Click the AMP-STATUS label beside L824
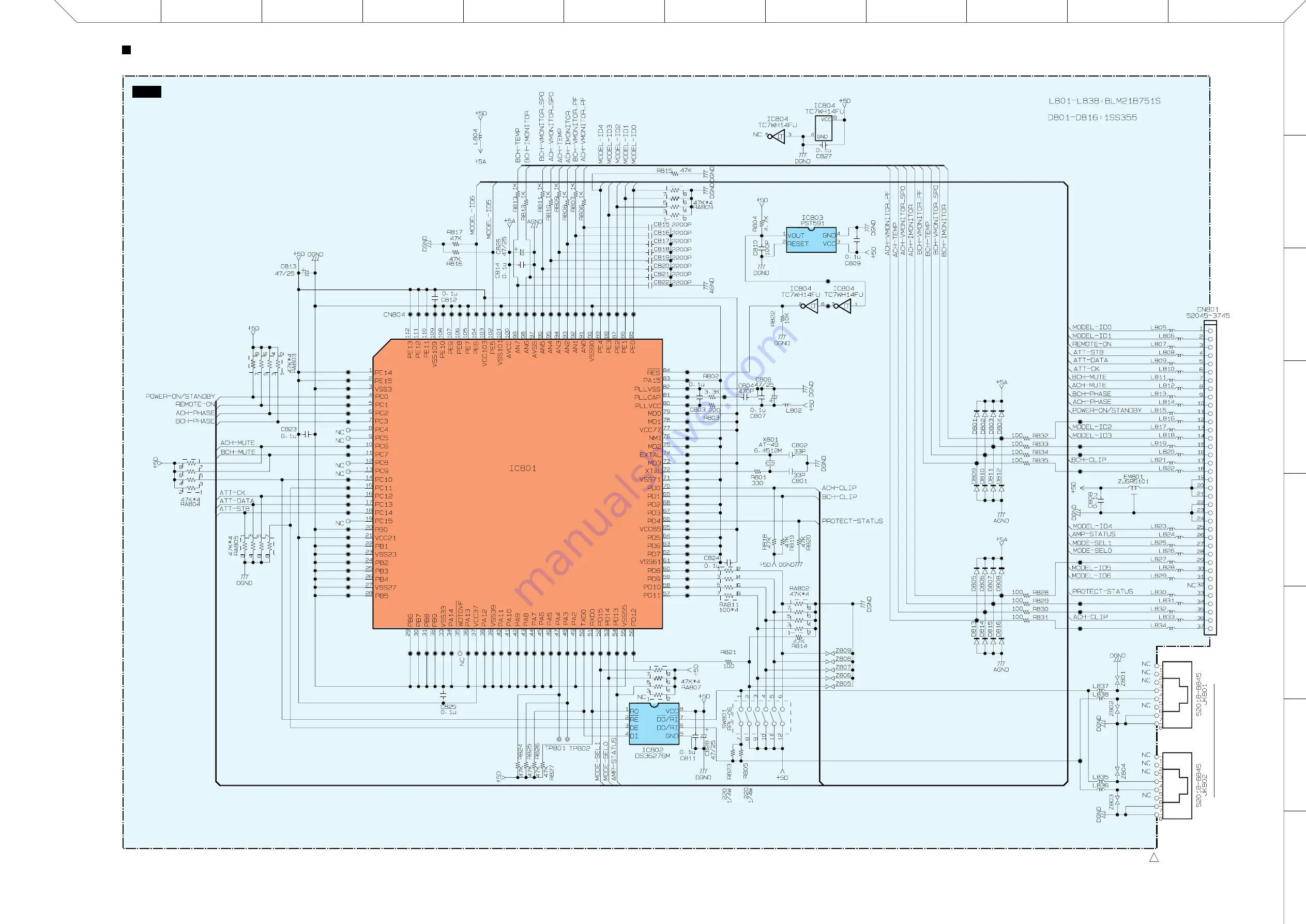This screenshot has height=924, width=1306. tap(1094, 534)
